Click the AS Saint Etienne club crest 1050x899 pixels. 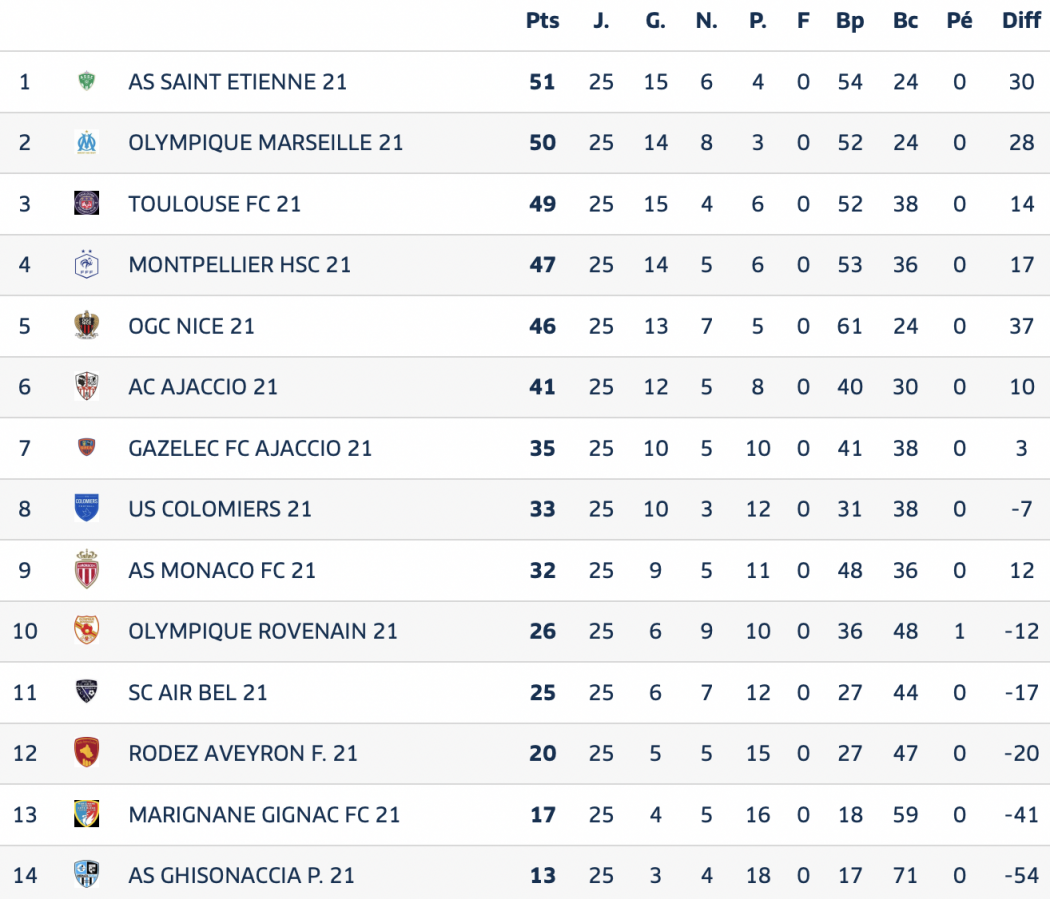pyautogui.click(x=86, y=82)
